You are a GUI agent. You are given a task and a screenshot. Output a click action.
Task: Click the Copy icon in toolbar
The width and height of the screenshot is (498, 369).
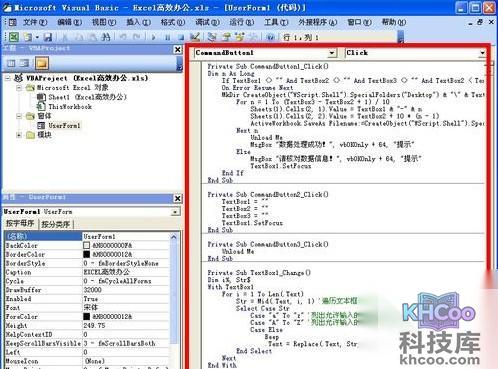78,37
